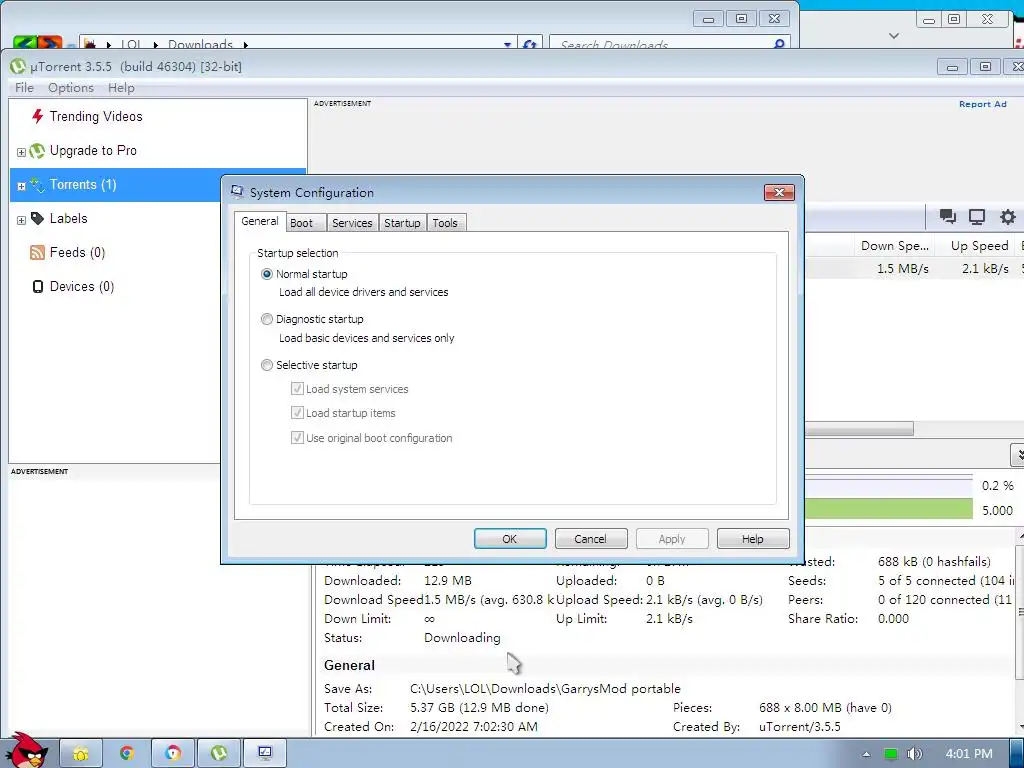Open the Explorer address bar dropdown arrow
Image resolution: width=1024 pixels, height=768 pixels.
(x=507, y=44)
